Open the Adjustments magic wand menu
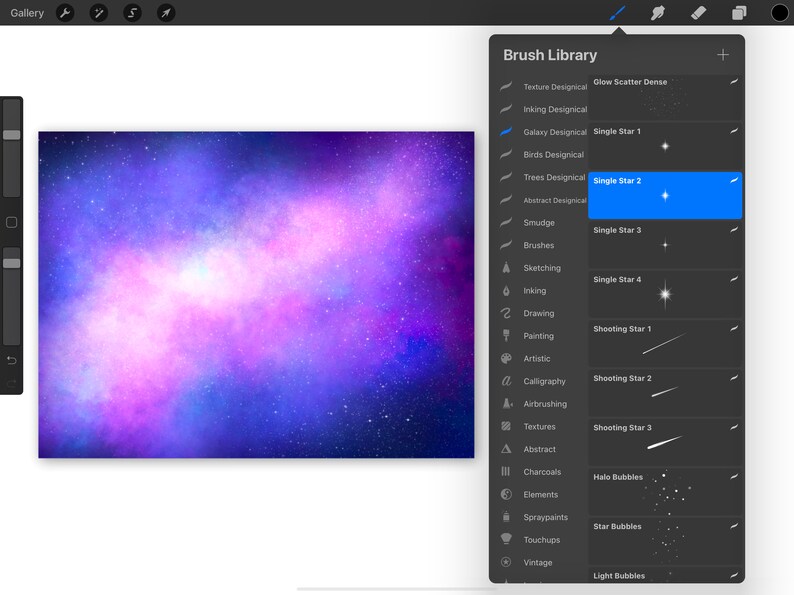 (98, 13)
